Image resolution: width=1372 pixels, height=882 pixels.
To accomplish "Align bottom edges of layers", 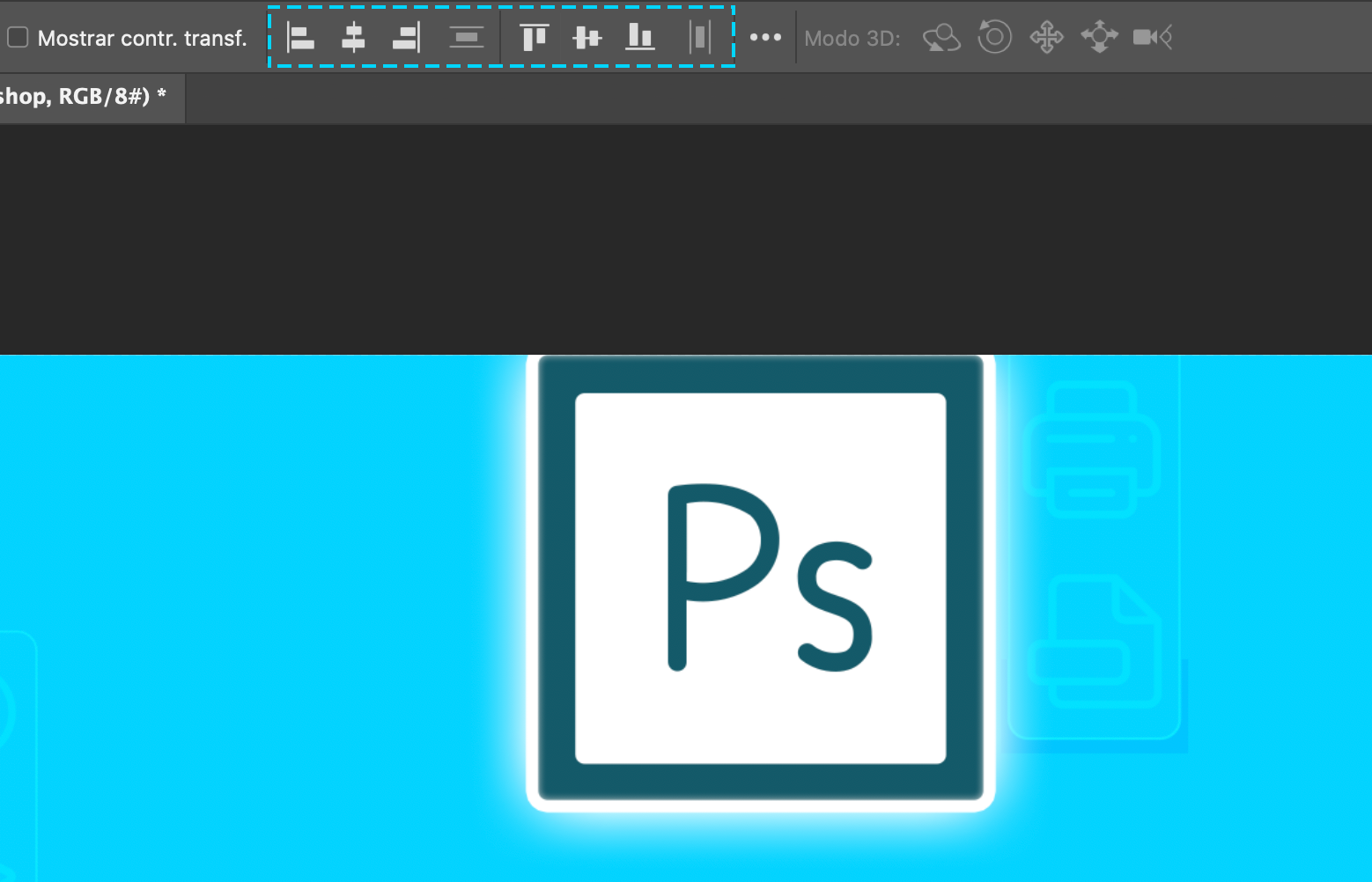I will (x=640, y=37).
